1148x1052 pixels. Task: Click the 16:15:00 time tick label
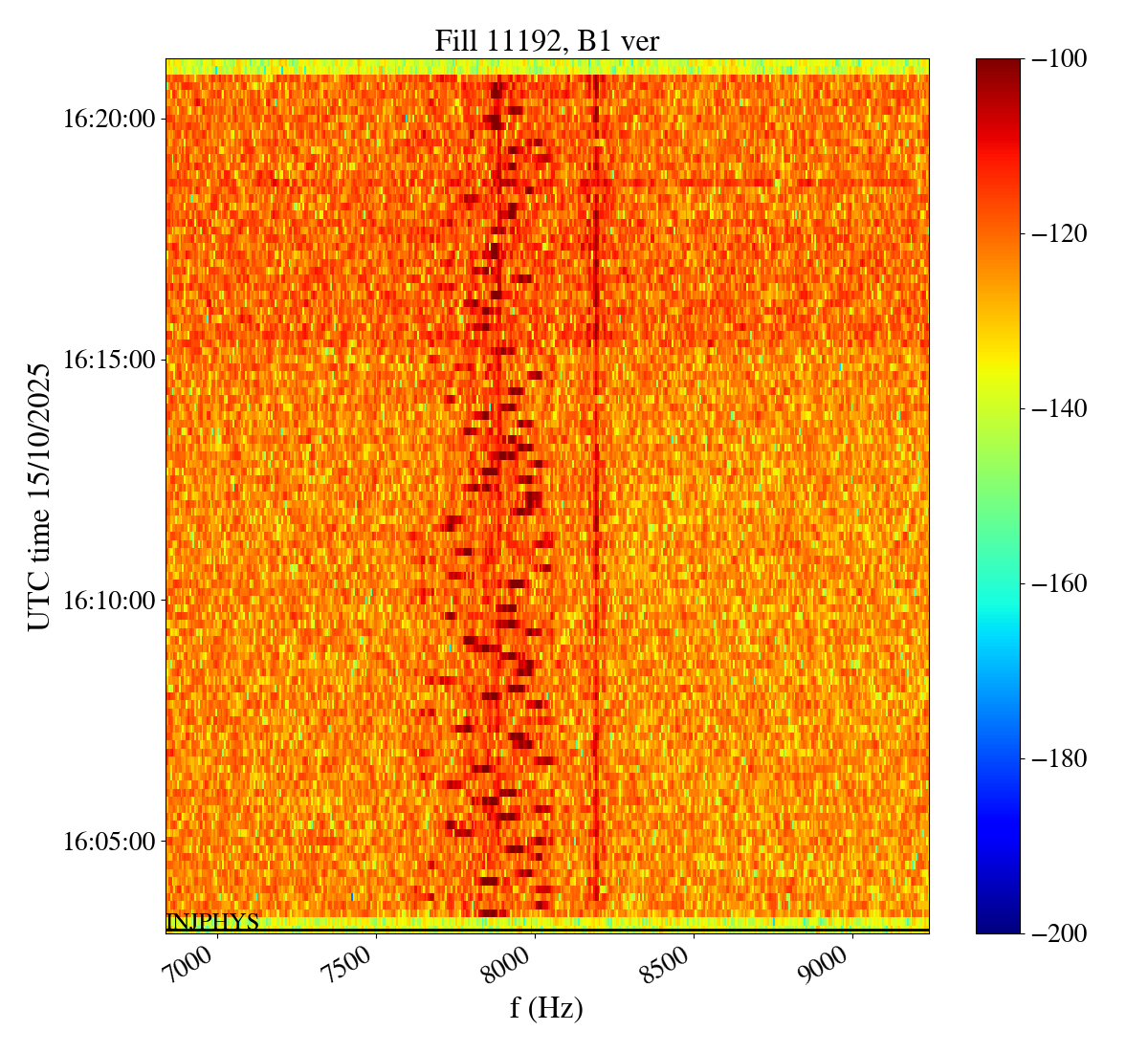pyautogui.click(x=108, y=361)
